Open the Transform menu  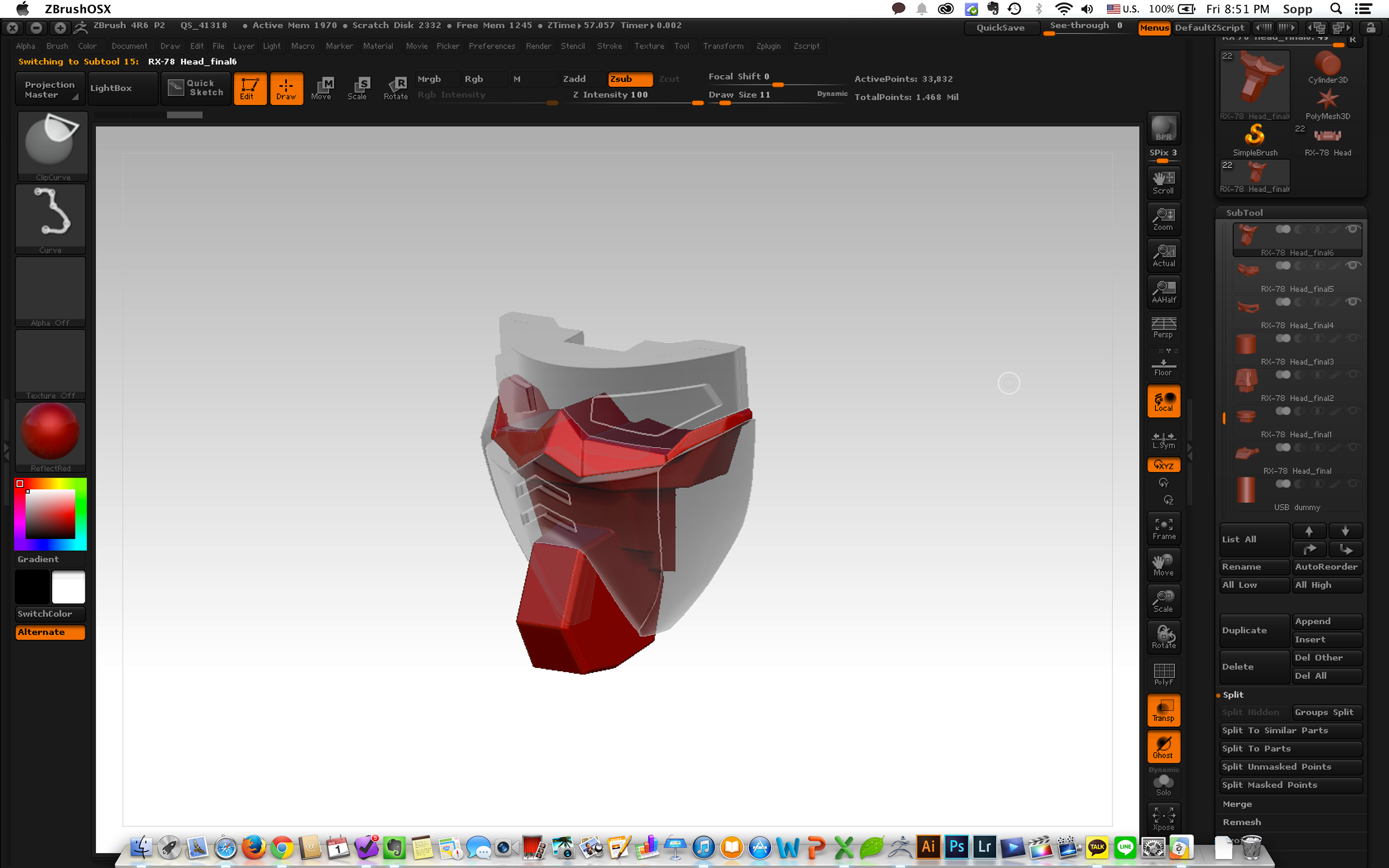pyautogui.click(x=724, y=46)
